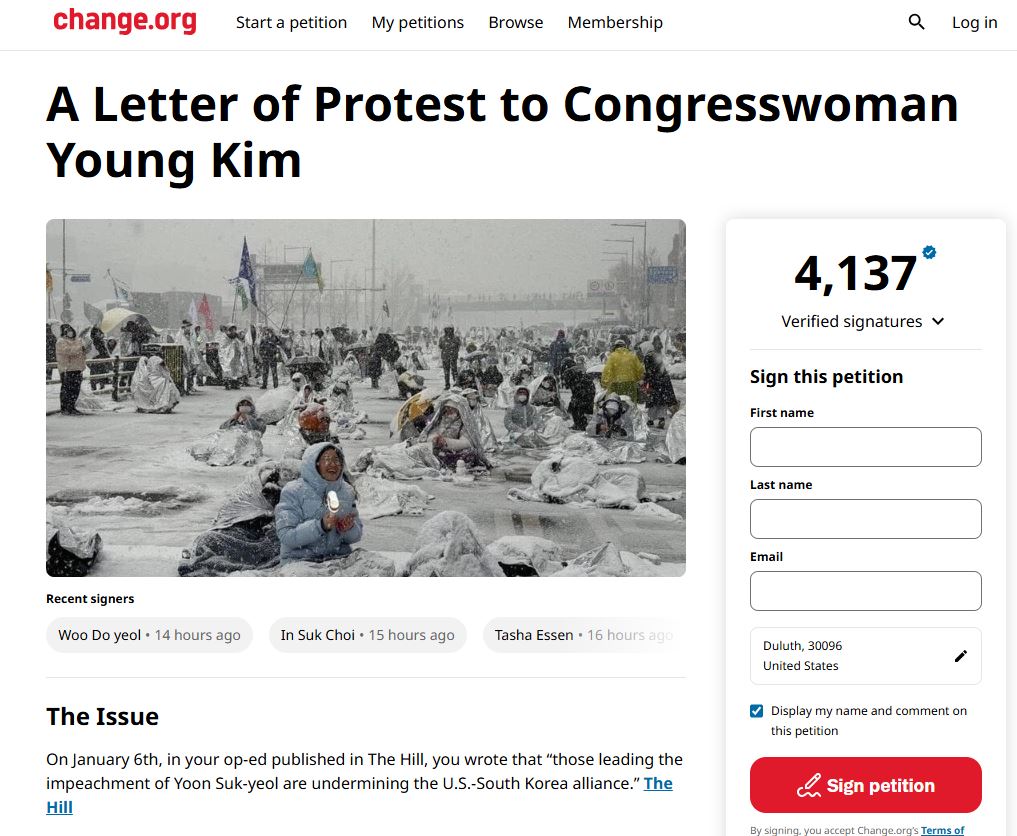The height and width of the screenshot is (836, 1017).
Task: Select recent signer Woo Do yeol
Action: [149, 635]
